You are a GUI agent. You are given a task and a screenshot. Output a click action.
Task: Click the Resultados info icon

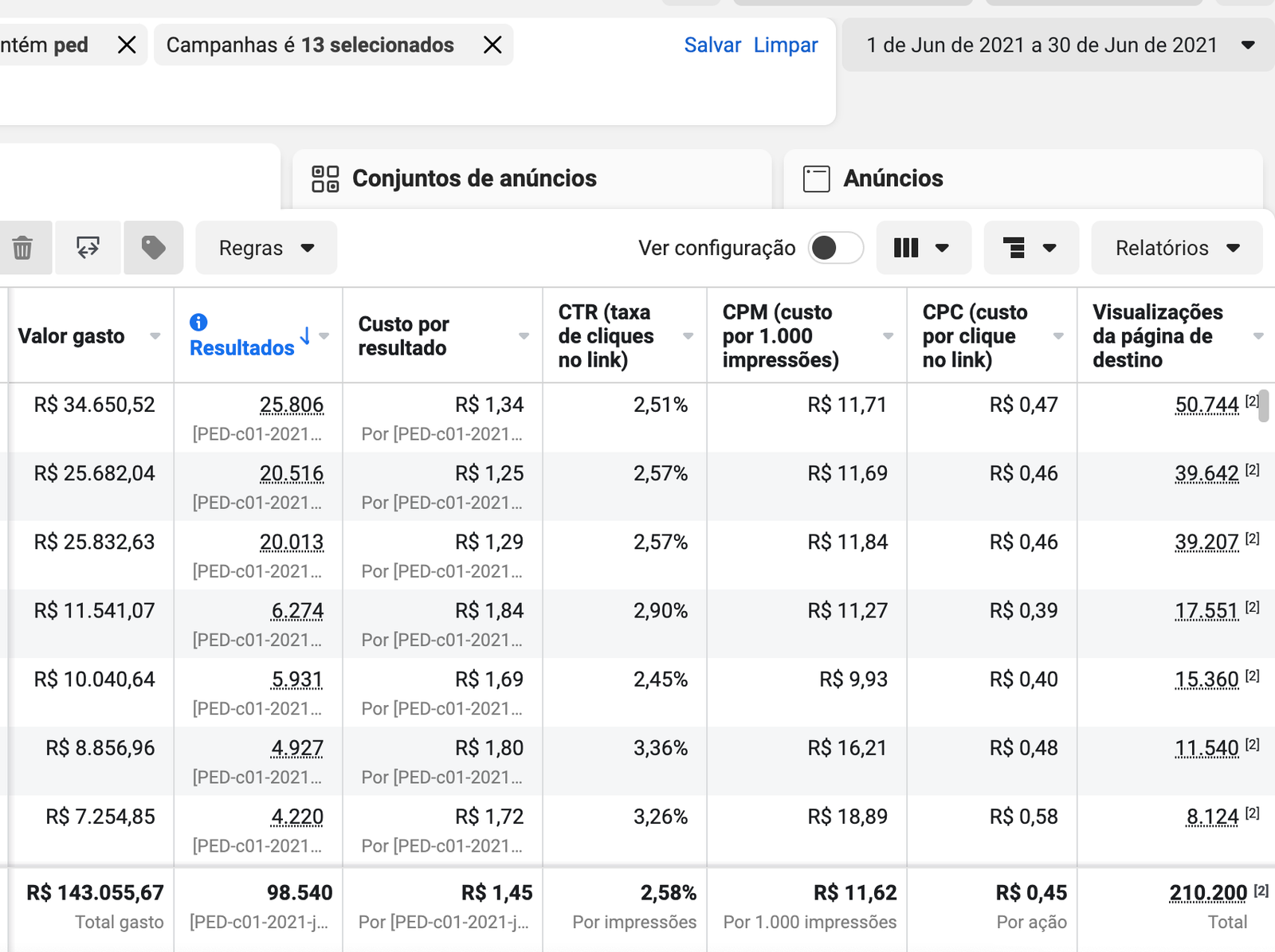198,322
